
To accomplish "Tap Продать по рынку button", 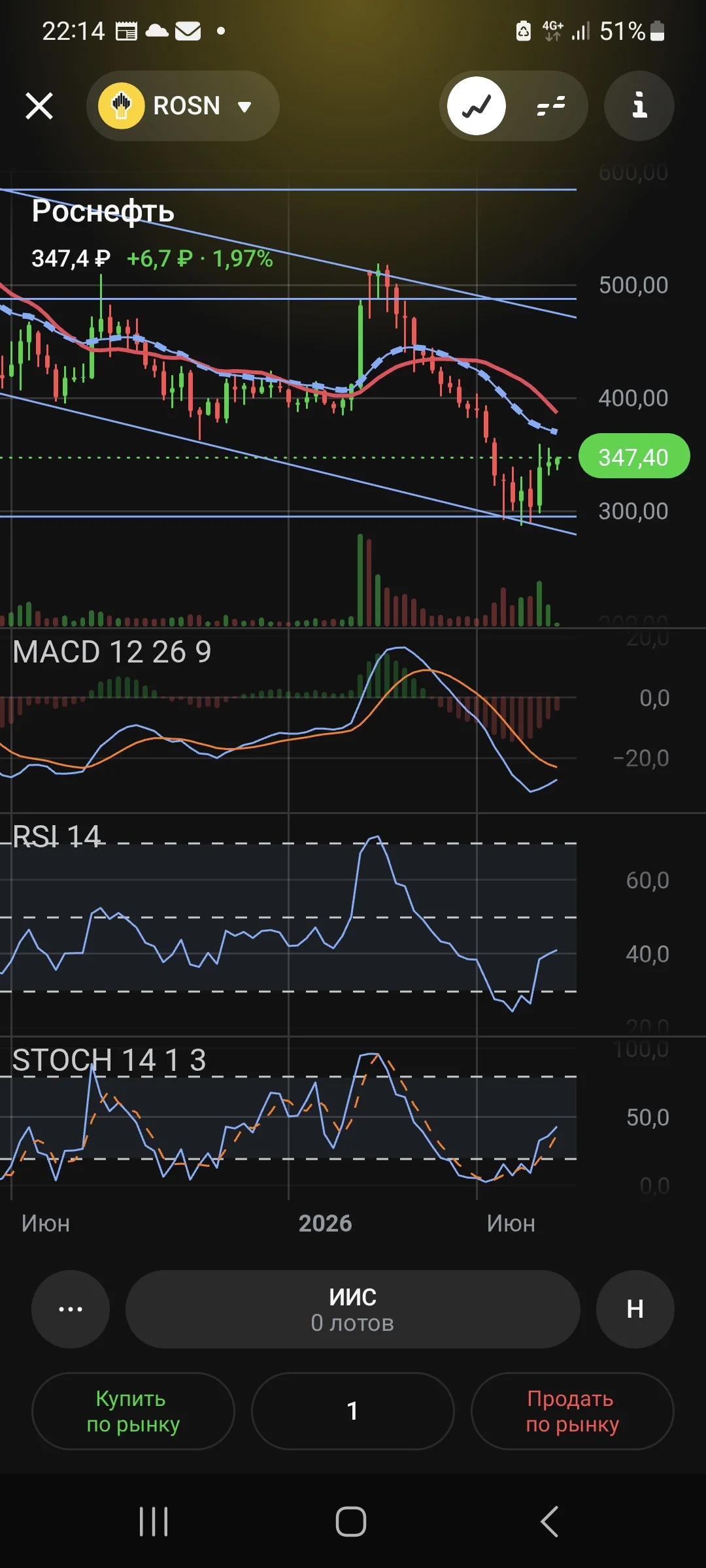I will click(573, 1411).
